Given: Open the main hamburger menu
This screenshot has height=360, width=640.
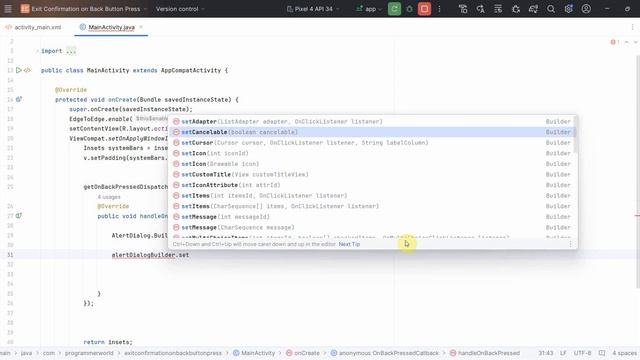Looking at the screenshot, I should 8,9.
